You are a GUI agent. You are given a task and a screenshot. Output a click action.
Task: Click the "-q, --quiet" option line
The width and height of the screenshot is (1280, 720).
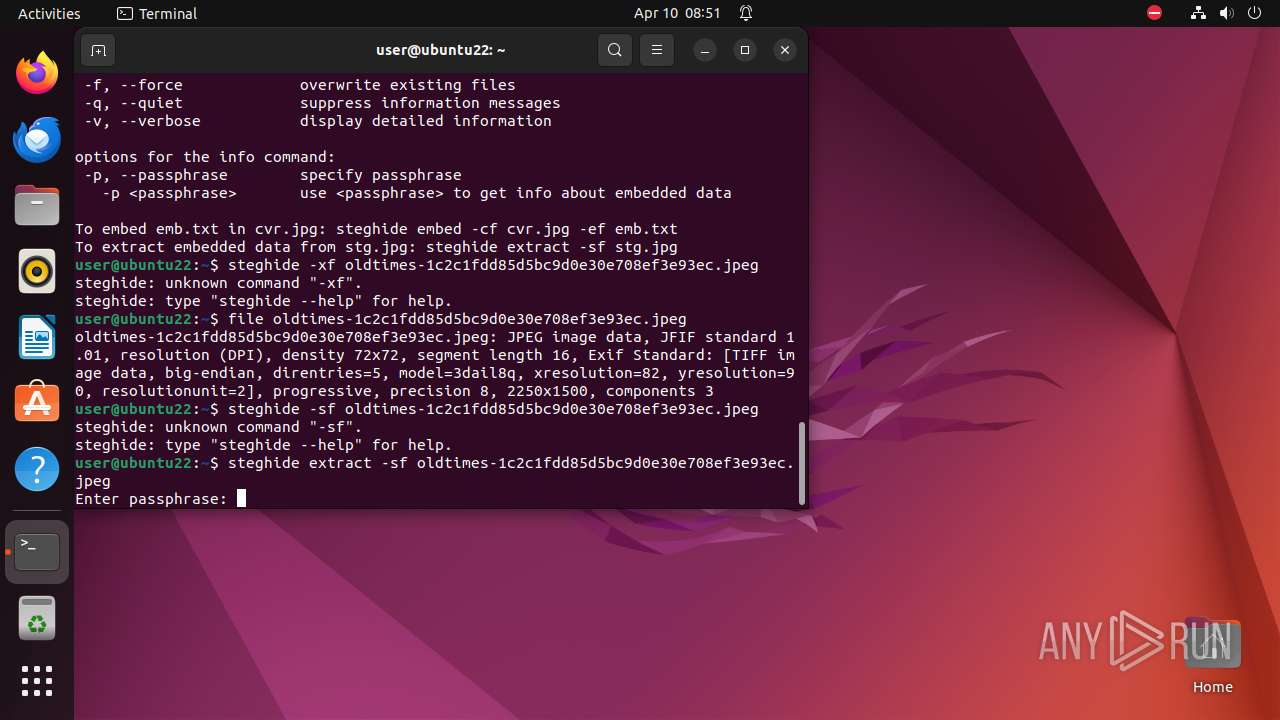[x=322, y=103]
